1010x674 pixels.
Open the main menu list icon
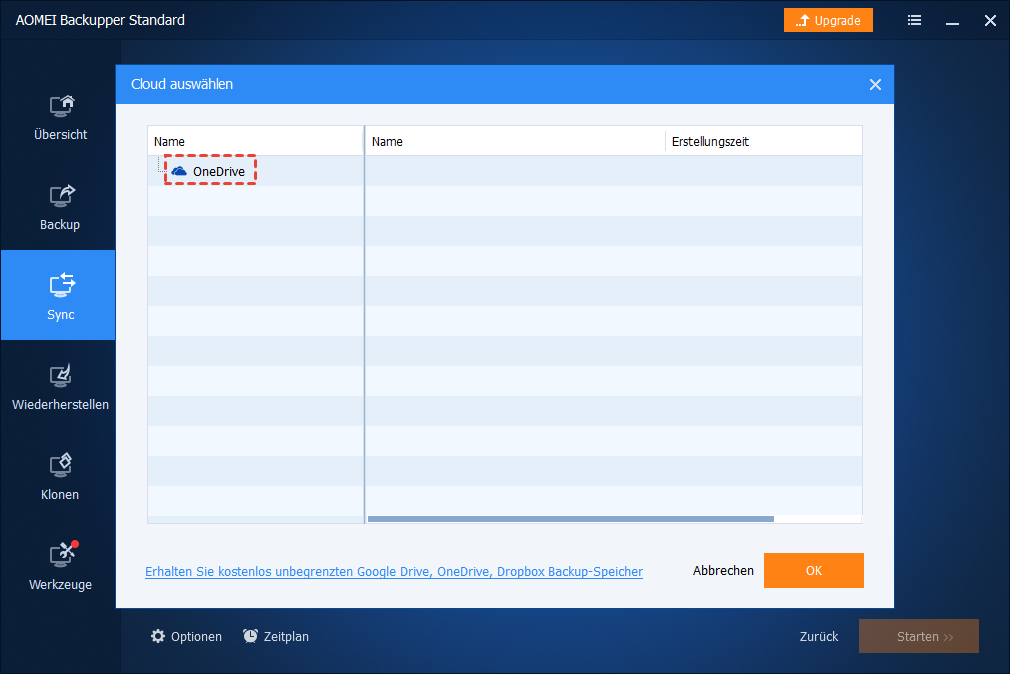coord(914,21)
